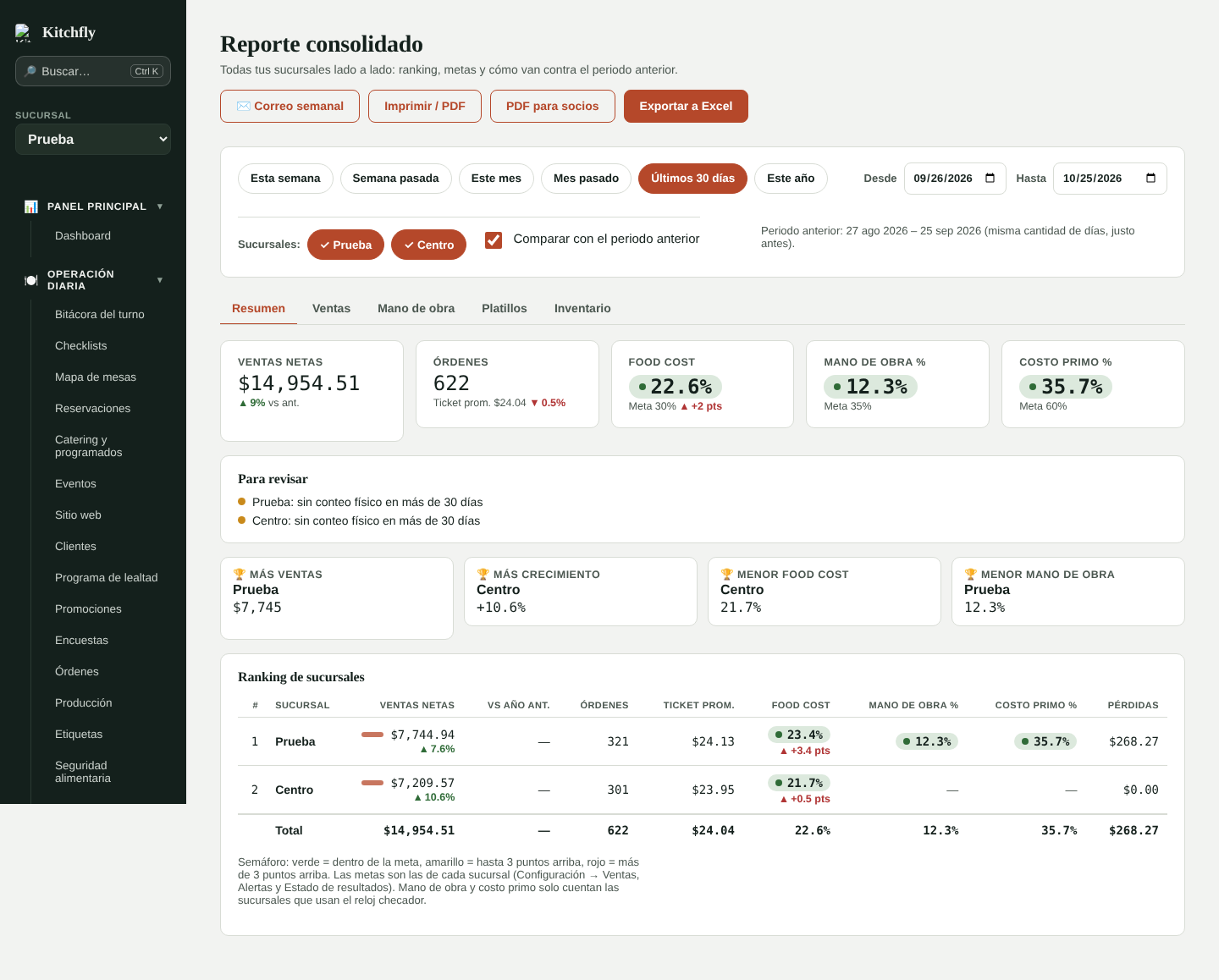The height and width of the screenshot is (980, 1219).
Task: Click the Ventas Netas column header
Action: pos(417,705)
